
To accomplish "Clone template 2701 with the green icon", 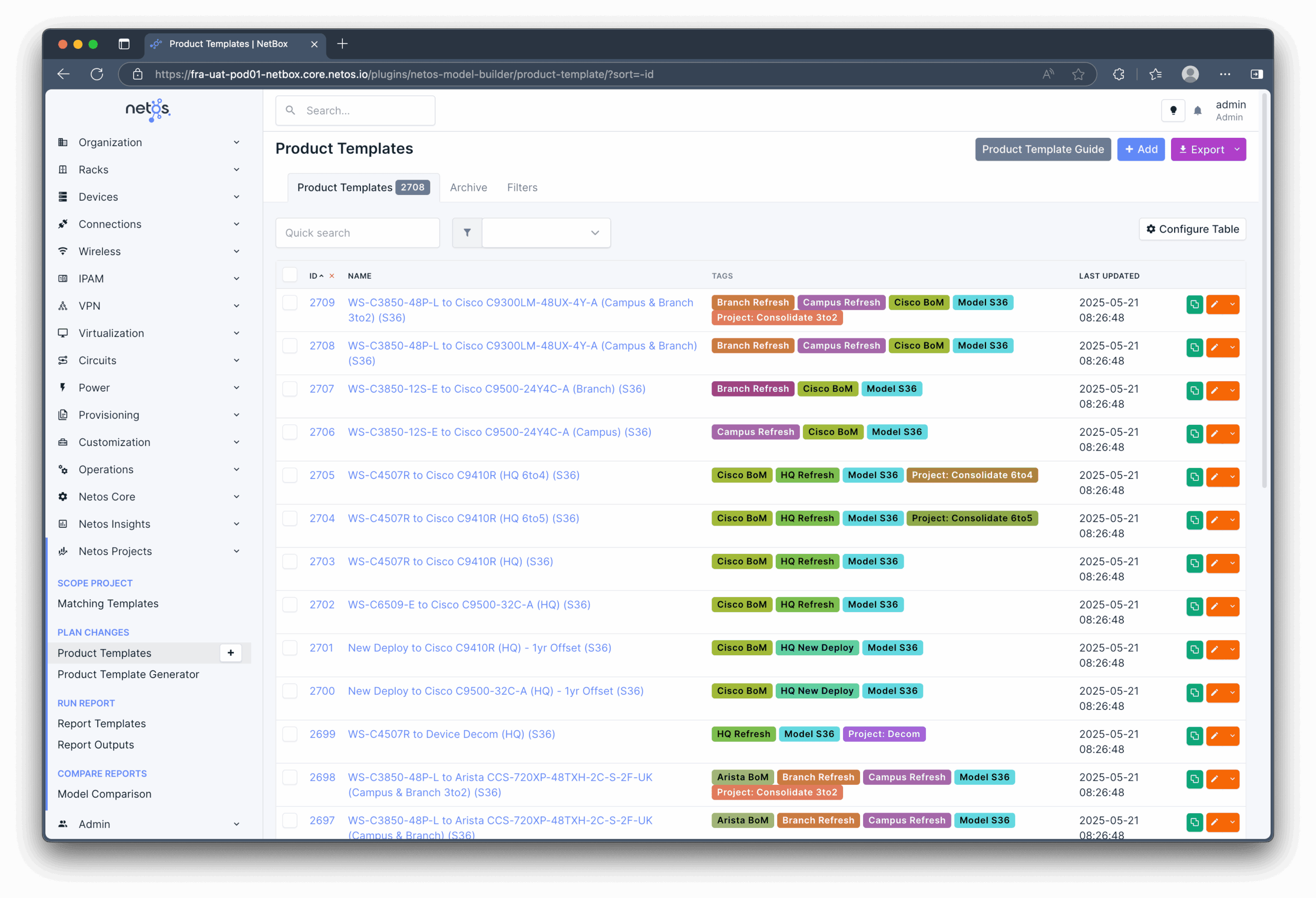I will point(1194,649).
